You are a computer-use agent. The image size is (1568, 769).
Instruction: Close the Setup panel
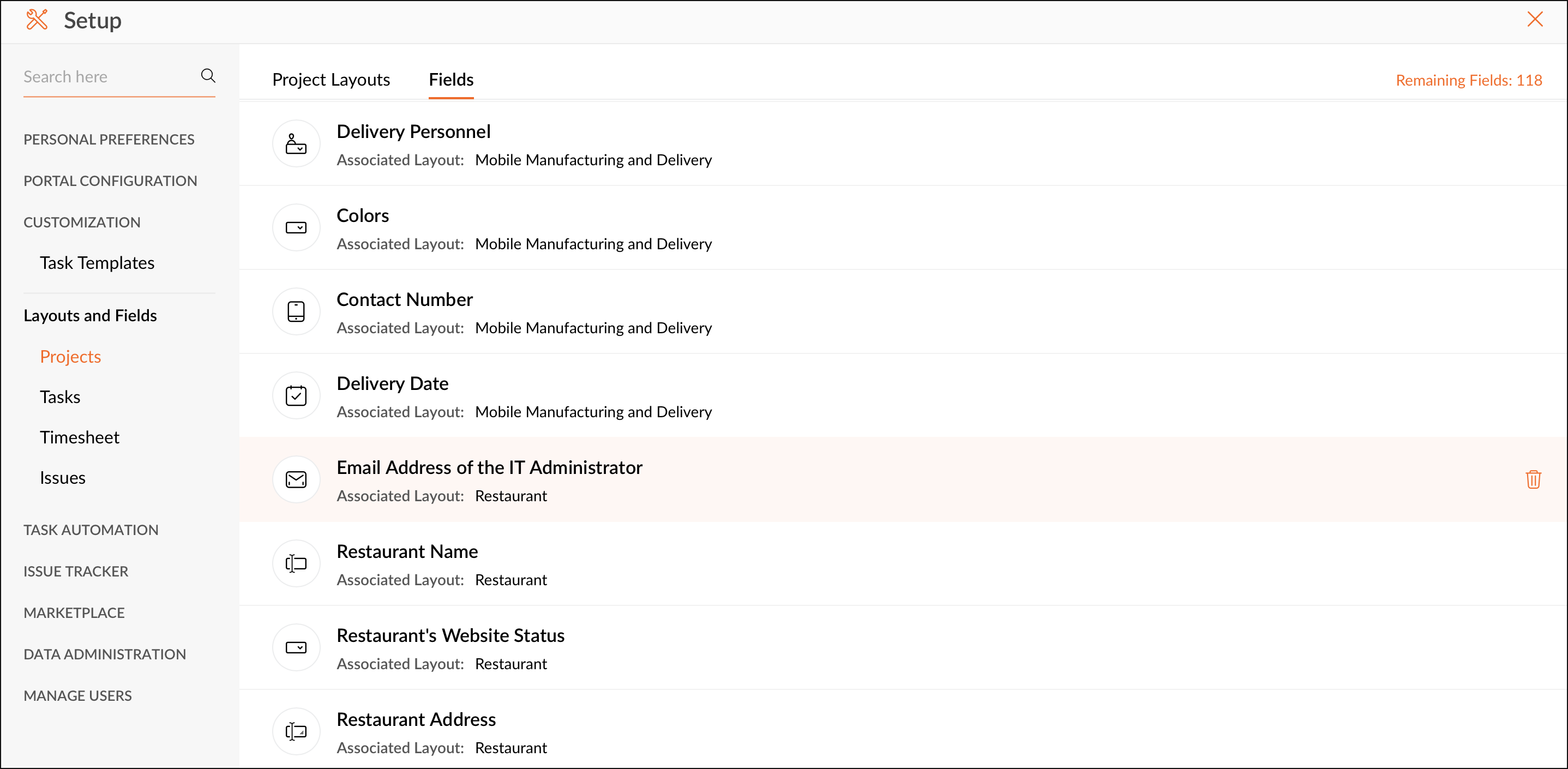coord(1535,20)
